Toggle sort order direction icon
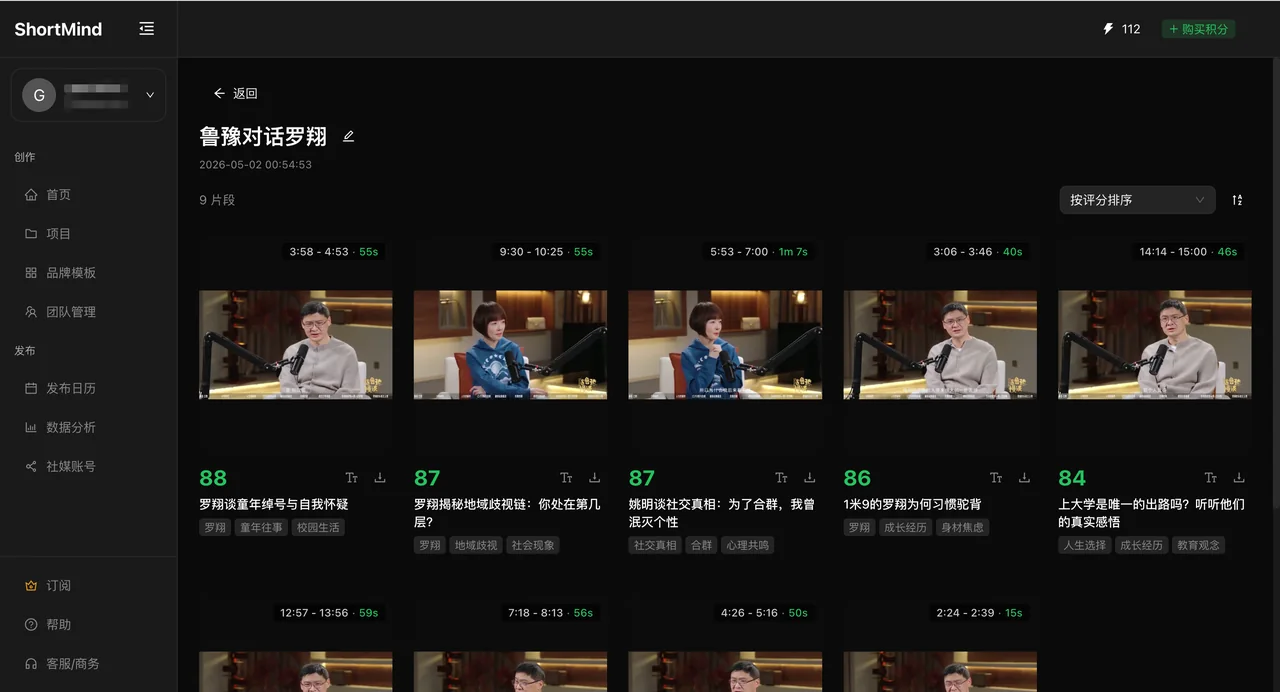1280x692 pixels. [1237, 200]
